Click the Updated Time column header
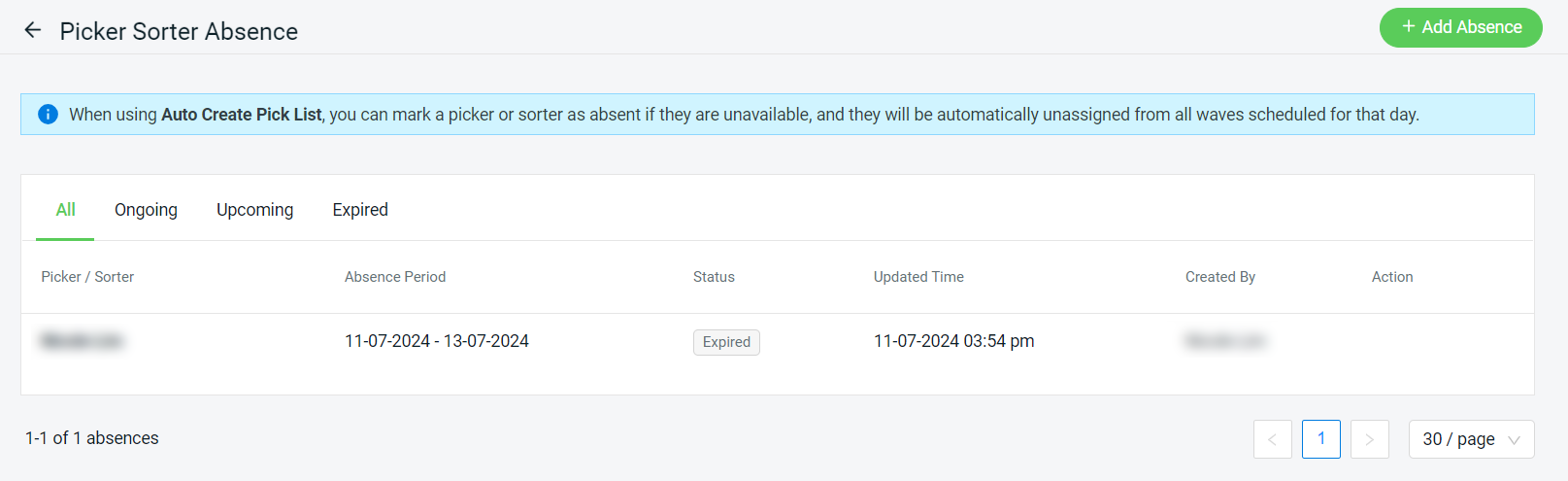 918,277
